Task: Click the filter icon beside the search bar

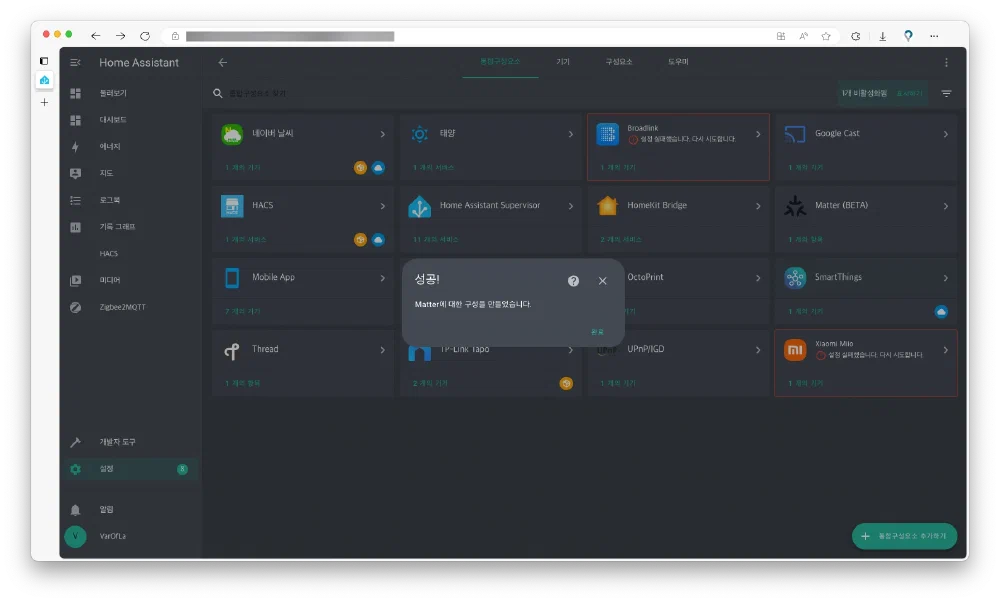Action: 946,93
